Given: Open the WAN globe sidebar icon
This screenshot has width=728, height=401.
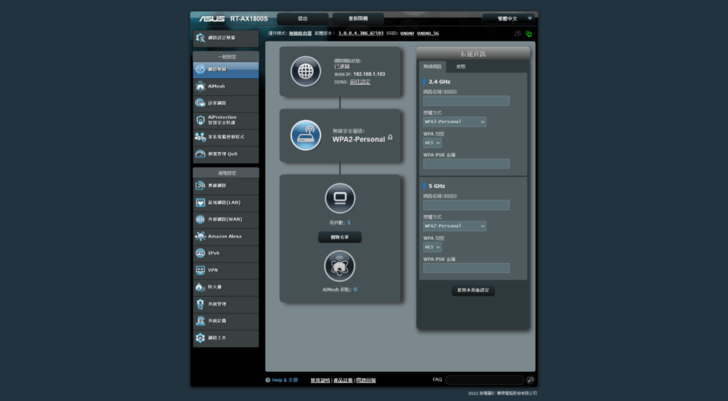Looking at the screenshot, I should (200, 219).
